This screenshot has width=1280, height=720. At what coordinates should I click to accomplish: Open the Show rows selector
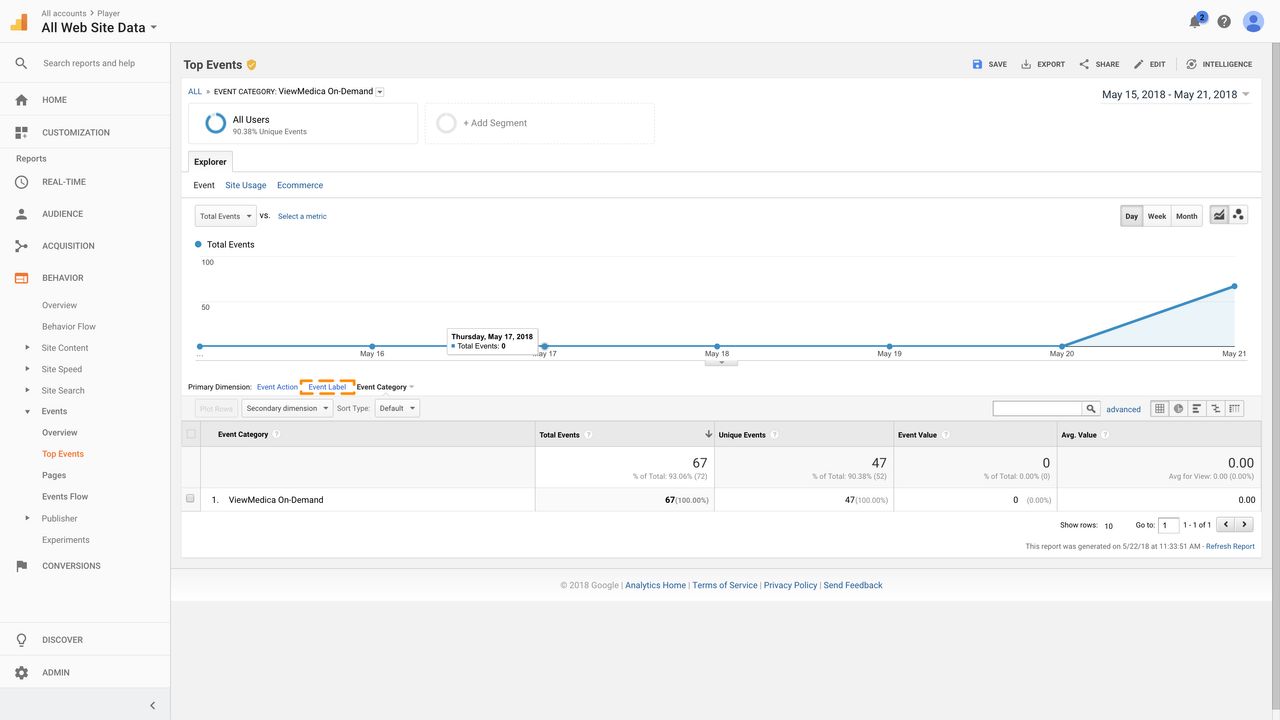(x=1109, y=525)
